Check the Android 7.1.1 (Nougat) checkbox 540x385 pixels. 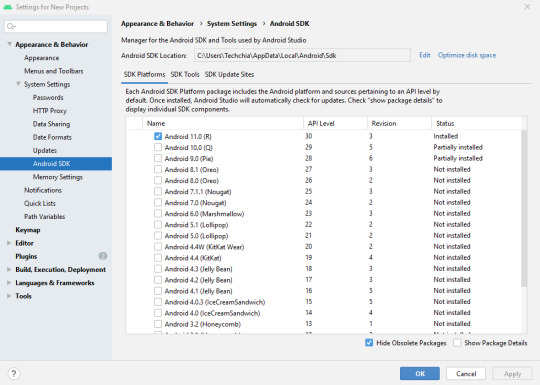[158, 191]
